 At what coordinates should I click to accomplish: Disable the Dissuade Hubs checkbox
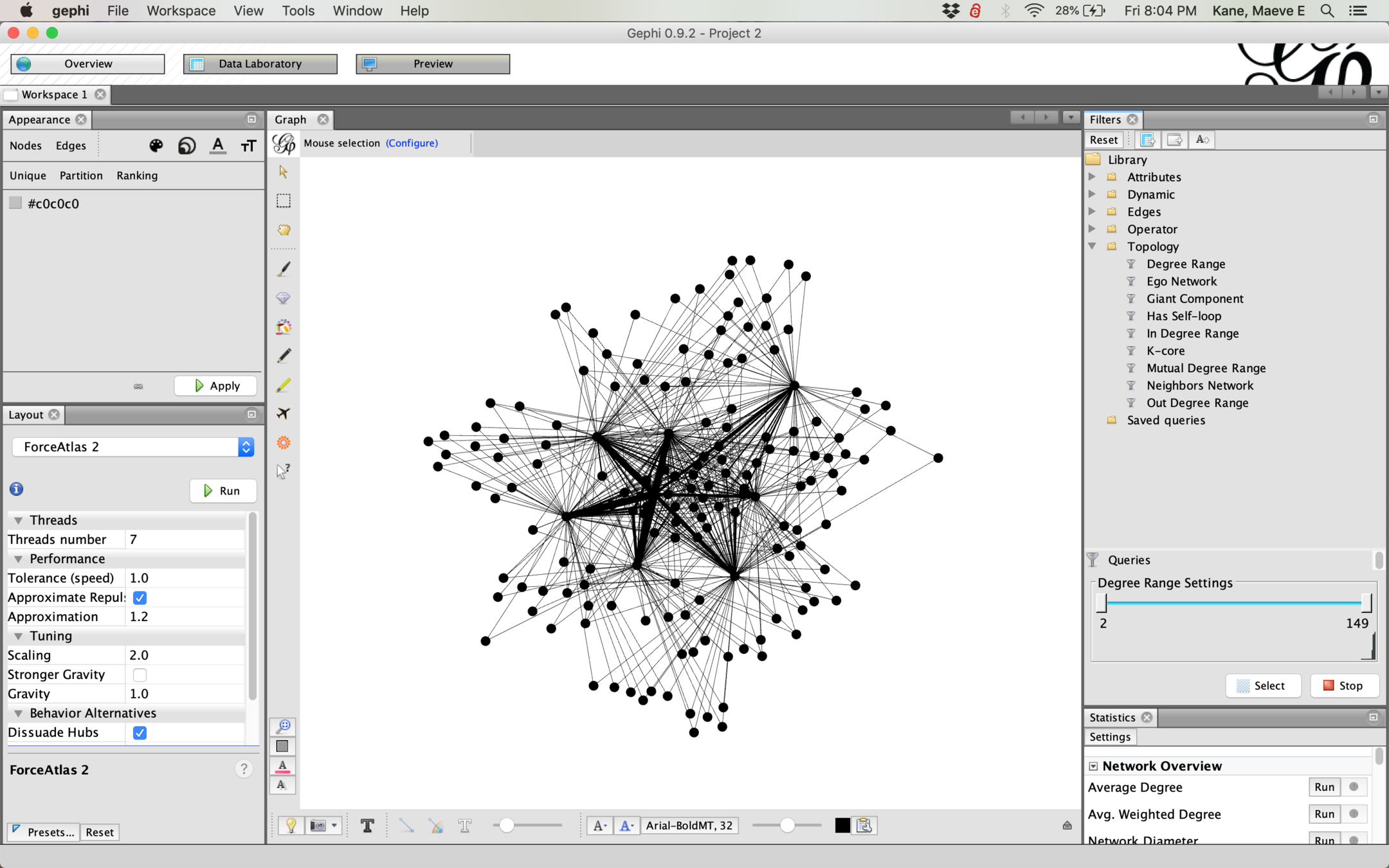[140, 732]
